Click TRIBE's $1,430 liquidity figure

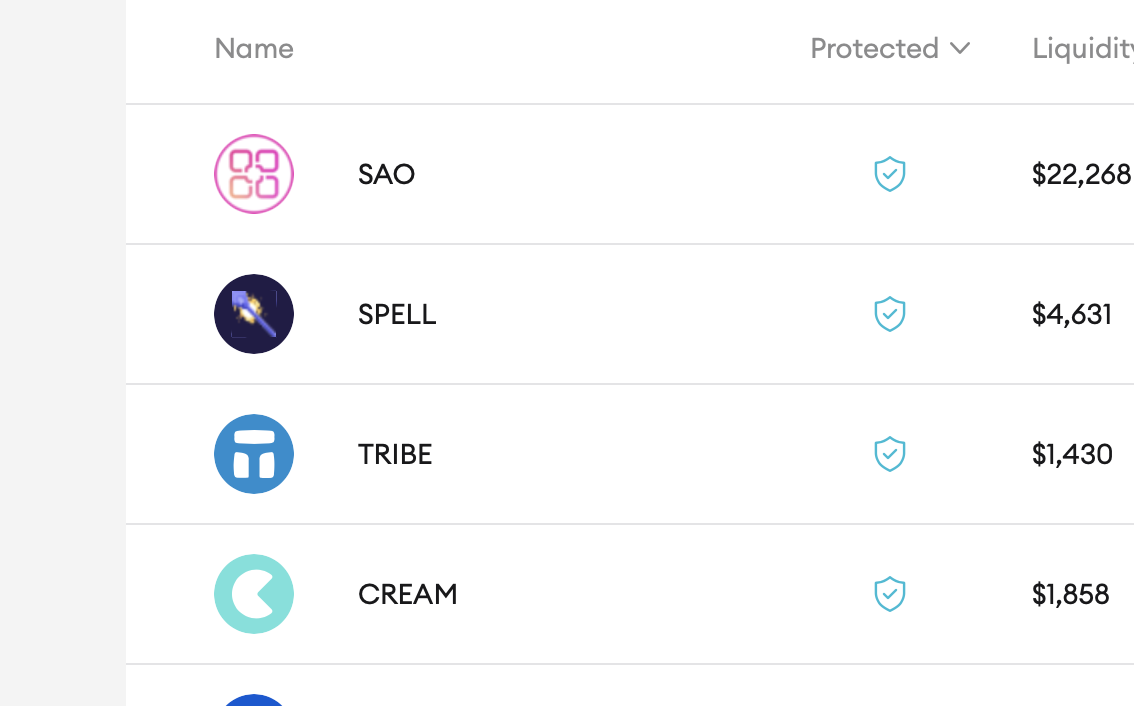click(1073, 454)
